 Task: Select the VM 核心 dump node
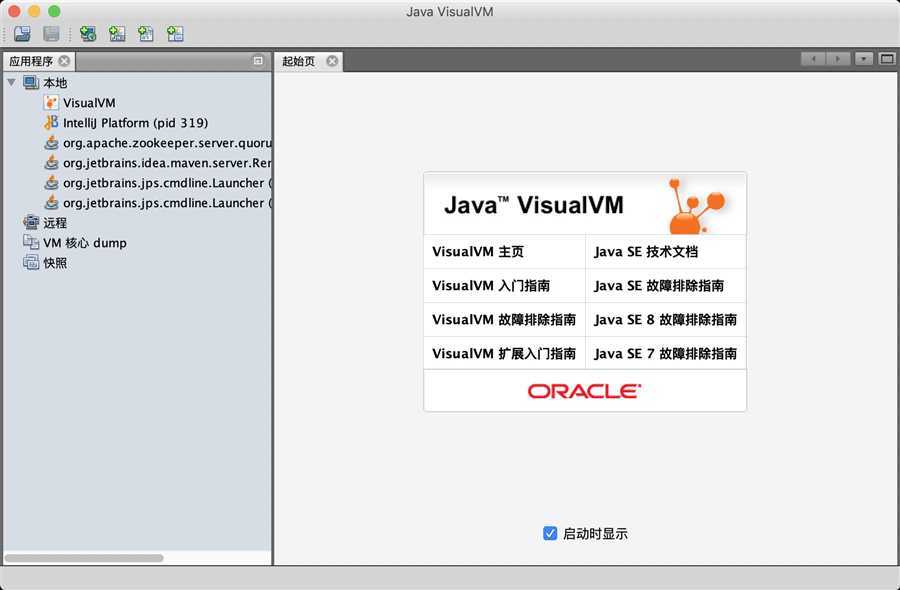point(85,243)
